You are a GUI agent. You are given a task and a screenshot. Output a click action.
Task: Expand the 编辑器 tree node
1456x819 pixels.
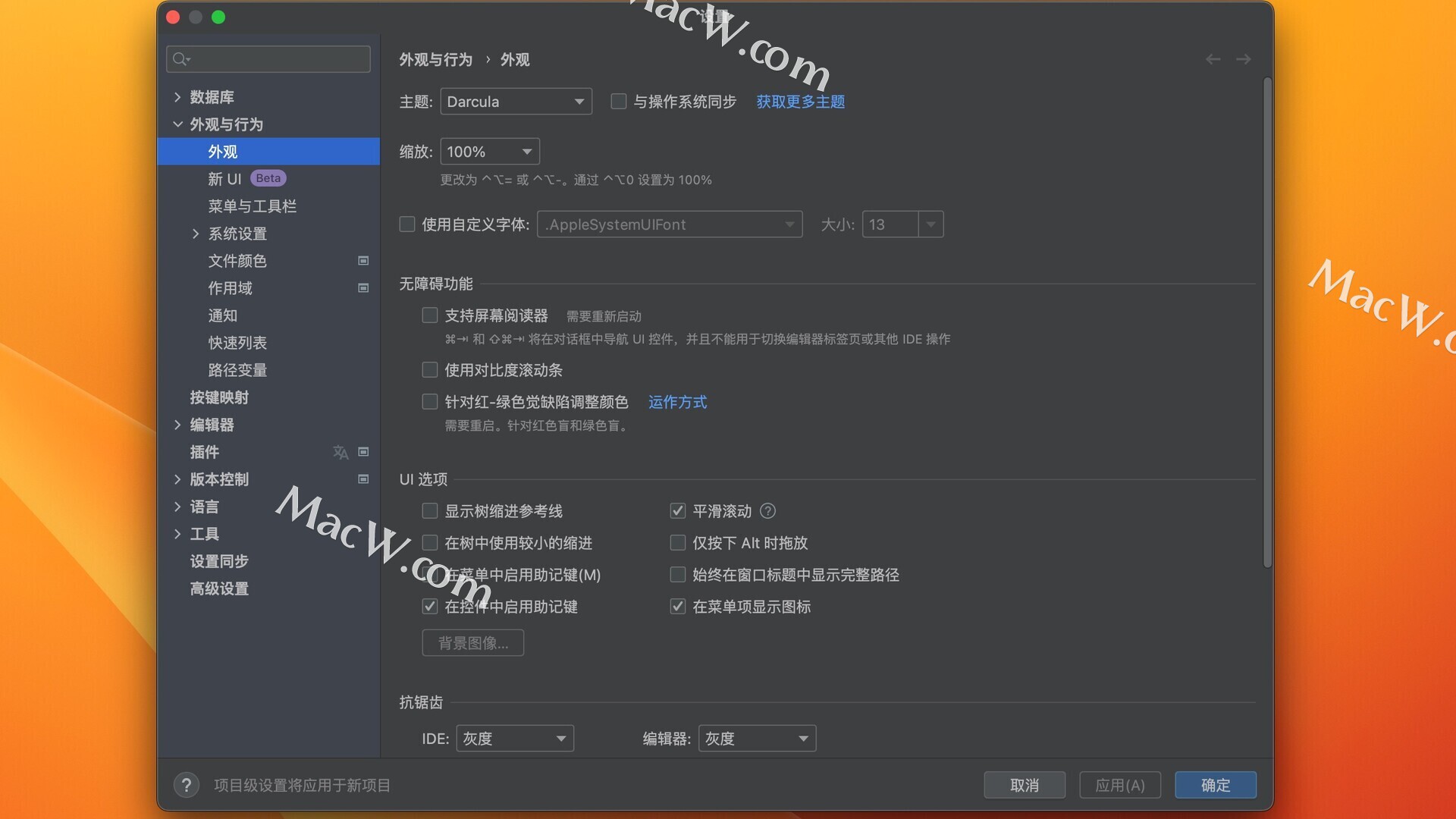click(x=177, y=425)
